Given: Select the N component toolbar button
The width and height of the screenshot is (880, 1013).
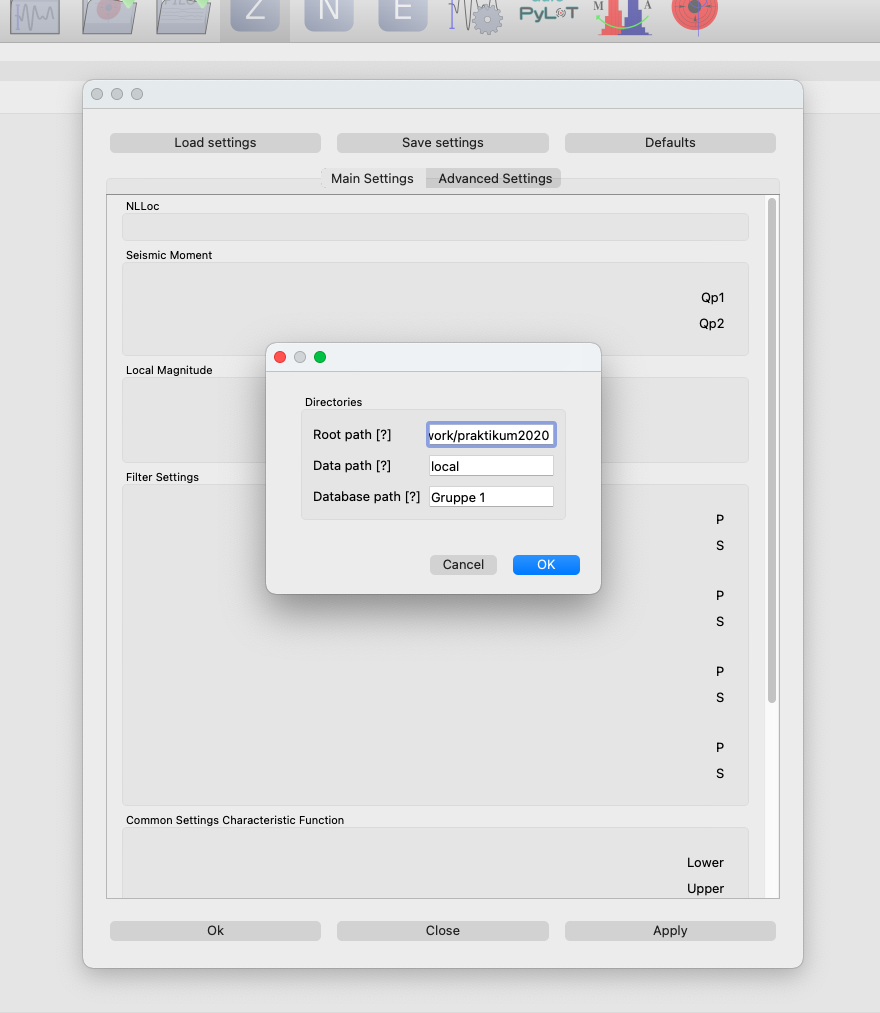Looking at the screenshot, I should pyautogui.click(x=329, y=15).
